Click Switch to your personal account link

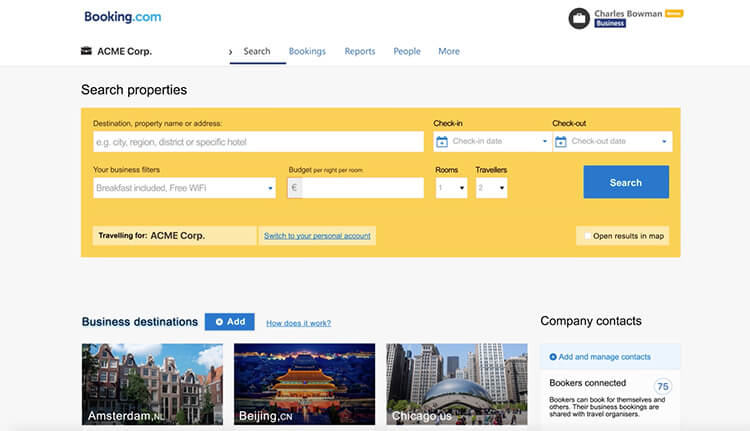[x=317, y=236]
